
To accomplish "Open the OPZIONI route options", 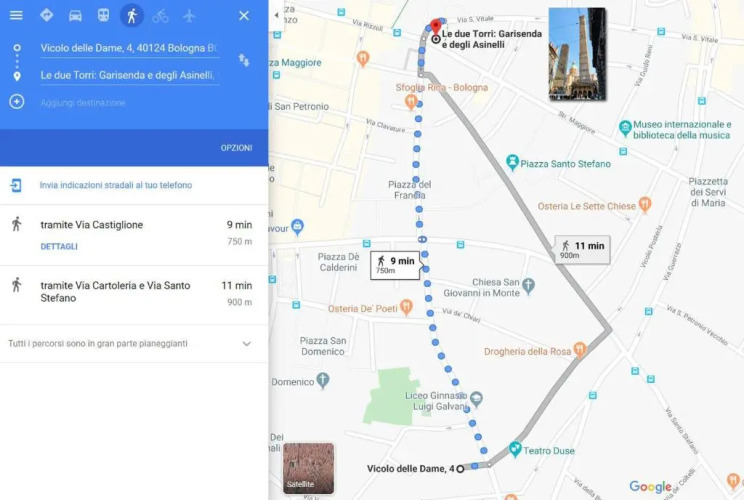I will click(x=236, y=148).
